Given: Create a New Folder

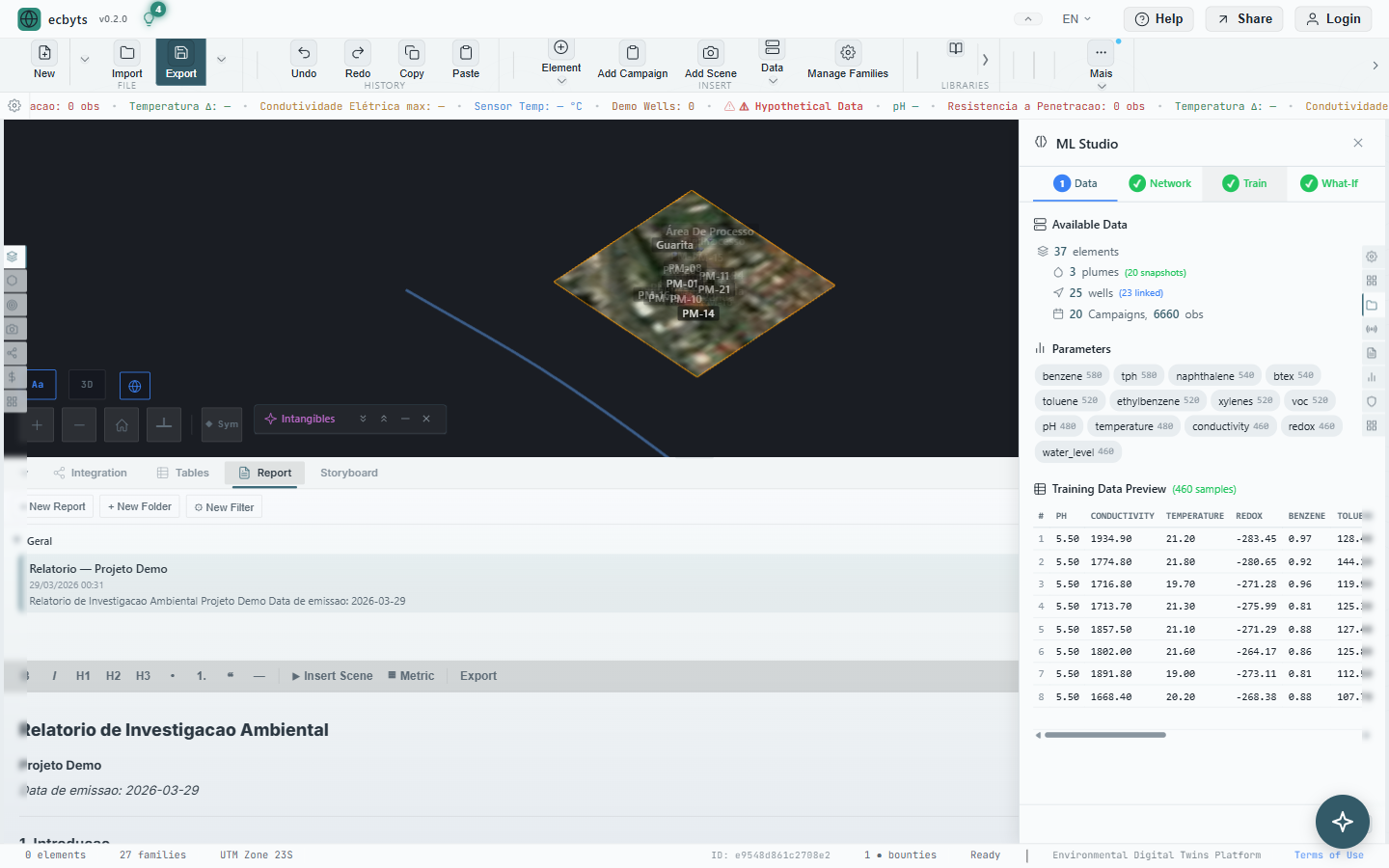Looking at the screenshot, I should tap(140, 506).
